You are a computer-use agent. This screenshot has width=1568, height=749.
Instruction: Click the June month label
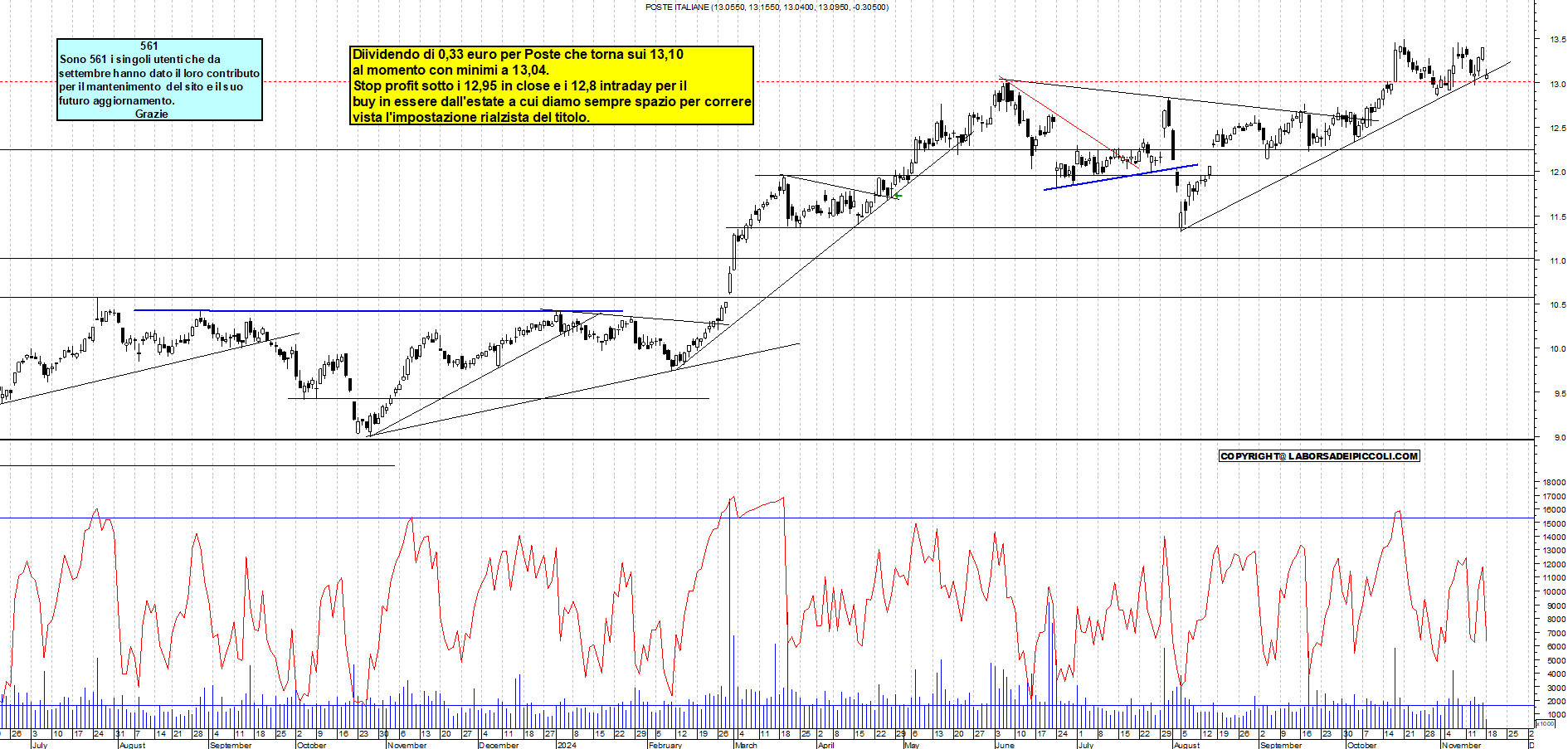1005,745
